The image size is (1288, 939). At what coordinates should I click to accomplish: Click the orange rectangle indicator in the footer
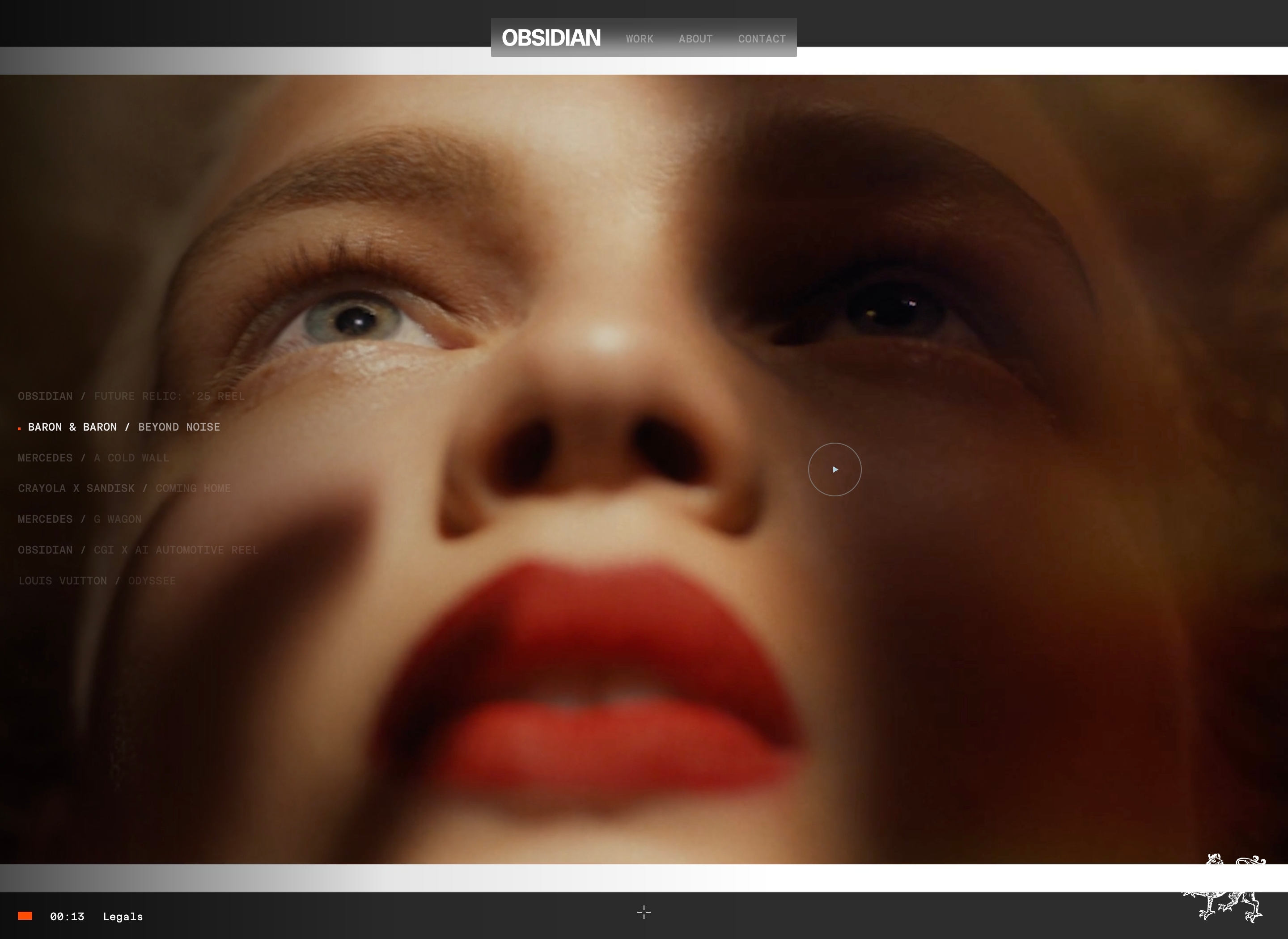(25, 916)
